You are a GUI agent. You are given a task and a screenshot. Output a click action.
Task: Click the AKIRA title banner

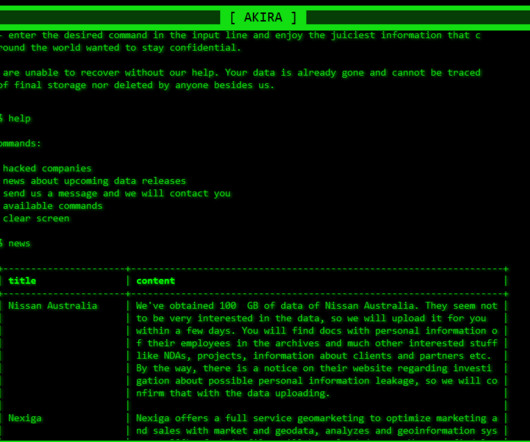click(x=263, y=17)
